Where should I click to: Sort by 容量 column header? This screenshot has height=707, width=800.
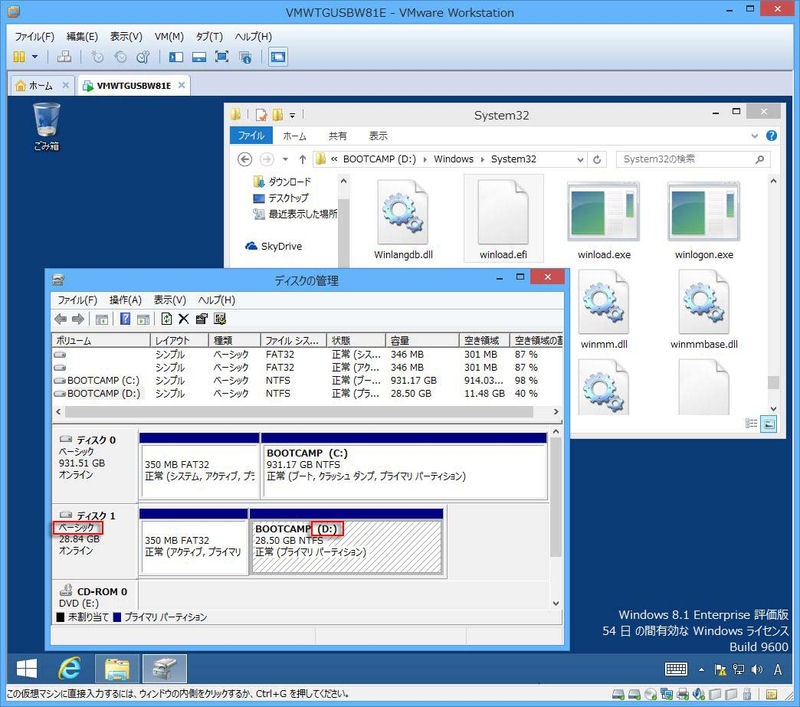tap(421, 340)
